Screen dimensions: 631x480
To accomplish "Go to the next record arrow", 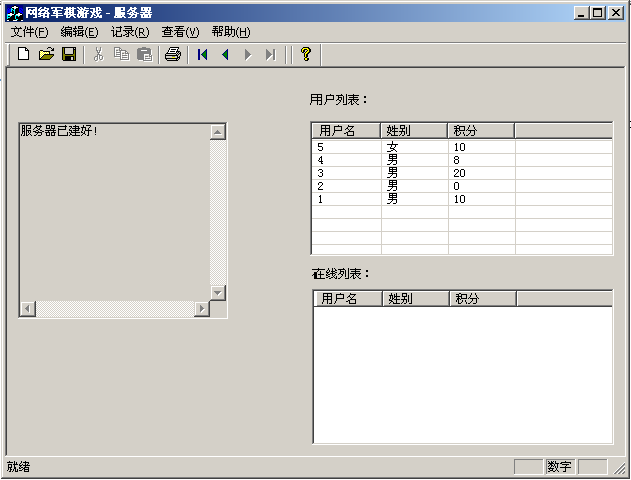I will click(x=248, y=54).
